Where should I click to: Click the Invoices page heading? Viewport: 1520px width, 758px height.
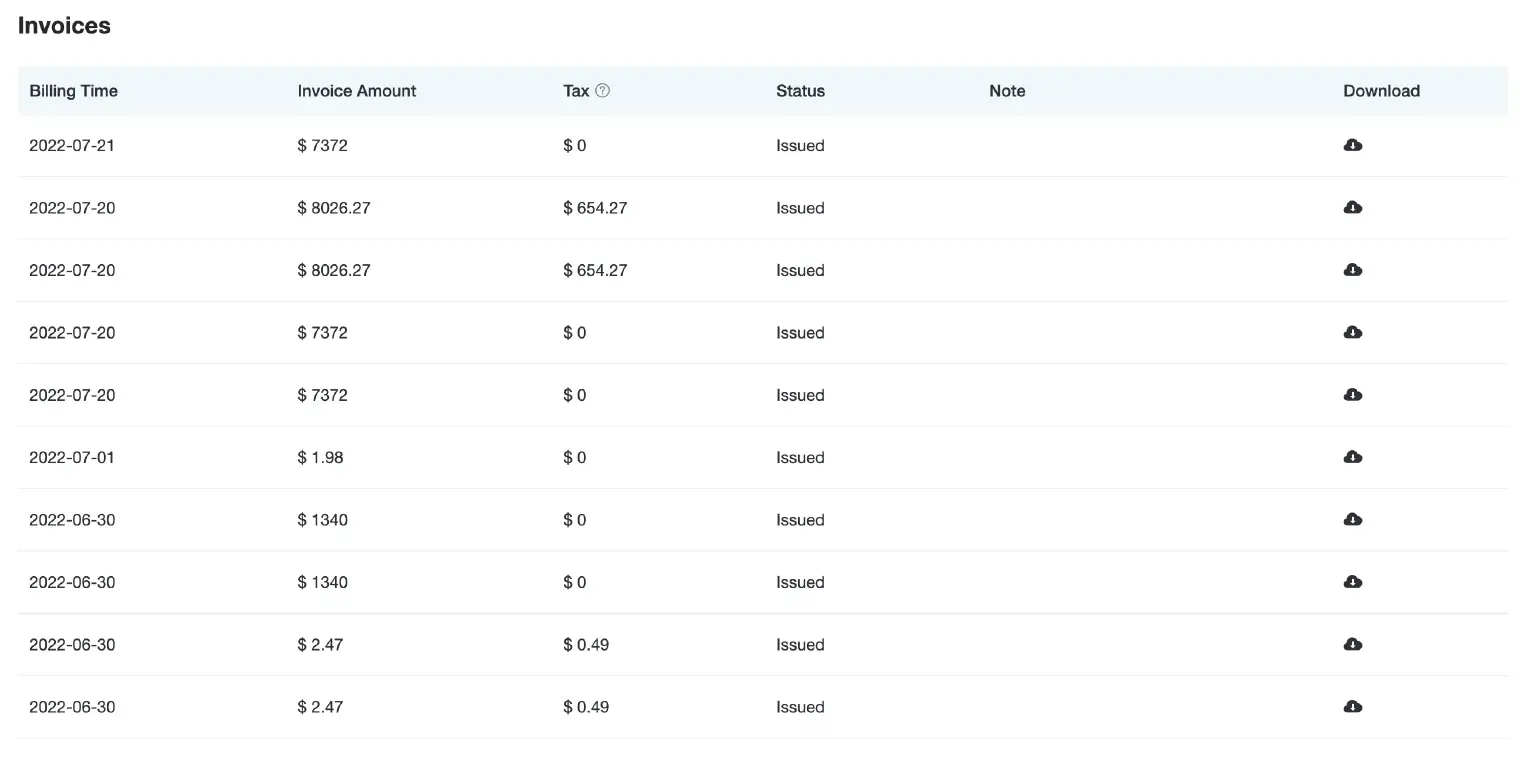[x=64, y=26]
